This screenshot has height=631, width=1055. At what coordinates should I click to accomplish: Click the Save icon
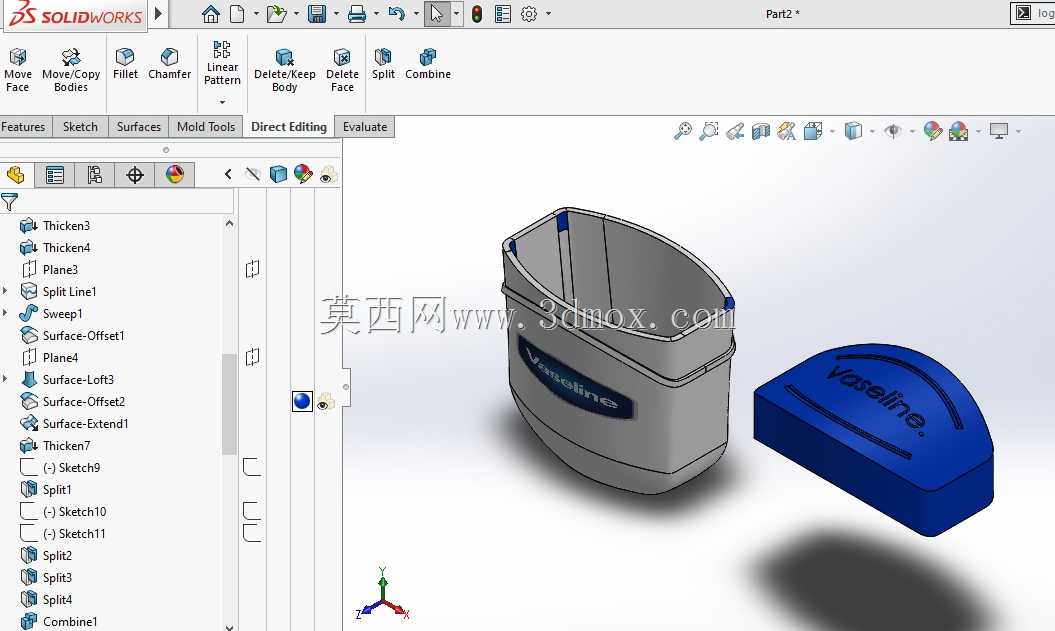click(x=317, y=13)
